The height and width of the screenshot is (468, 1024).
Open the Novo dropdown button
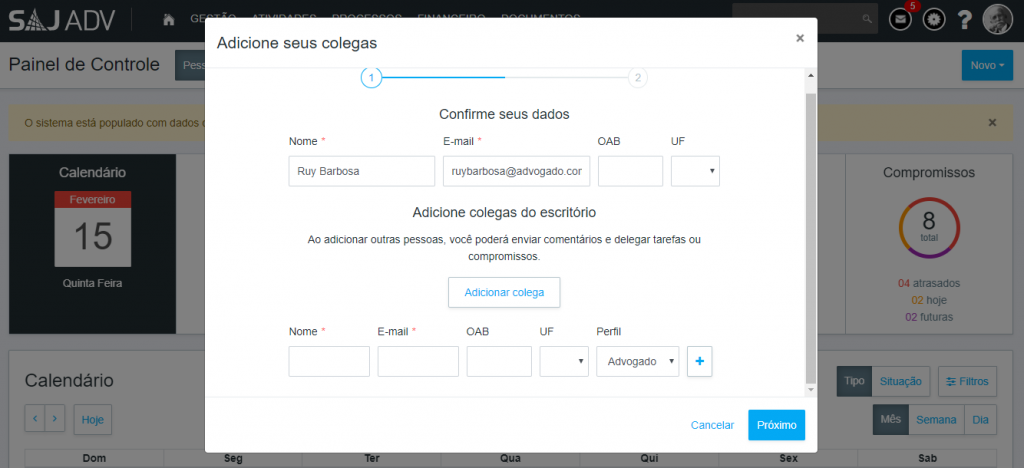987,65
